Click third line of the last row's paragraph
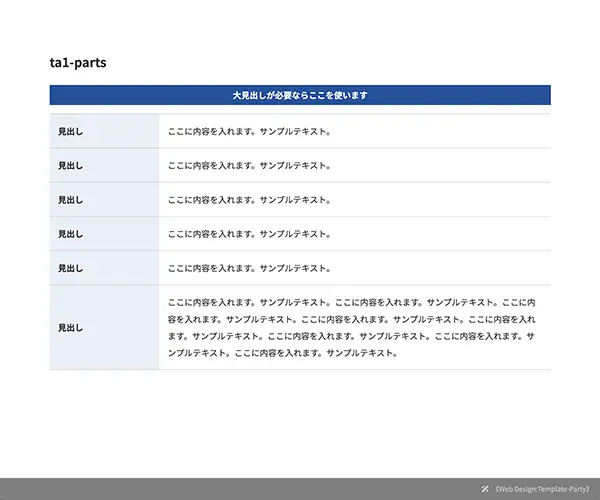This screenshot has width=600, height=500. click(350, 336)
